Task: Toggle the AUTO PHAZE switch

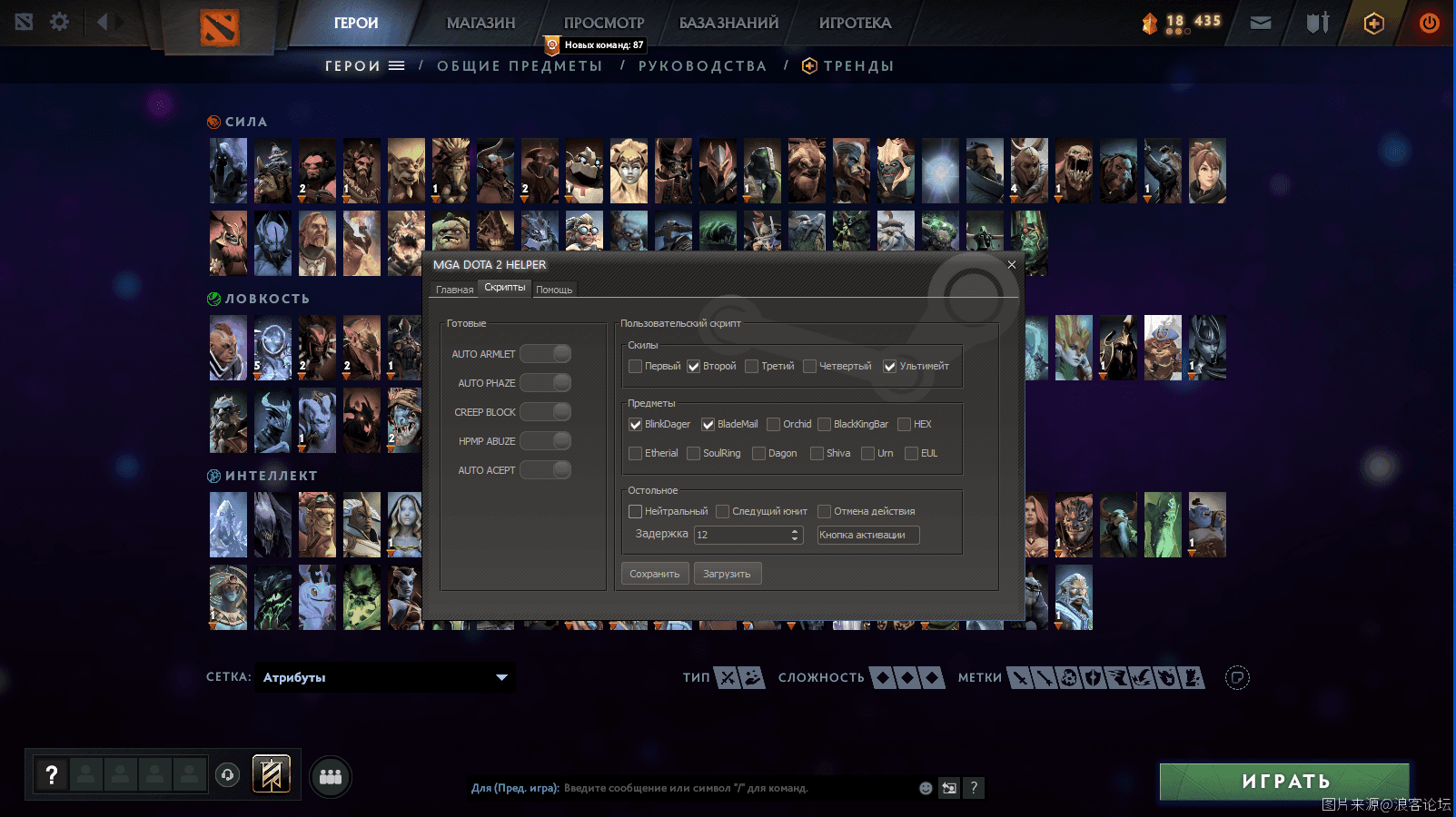Action: tap(545, 383)
